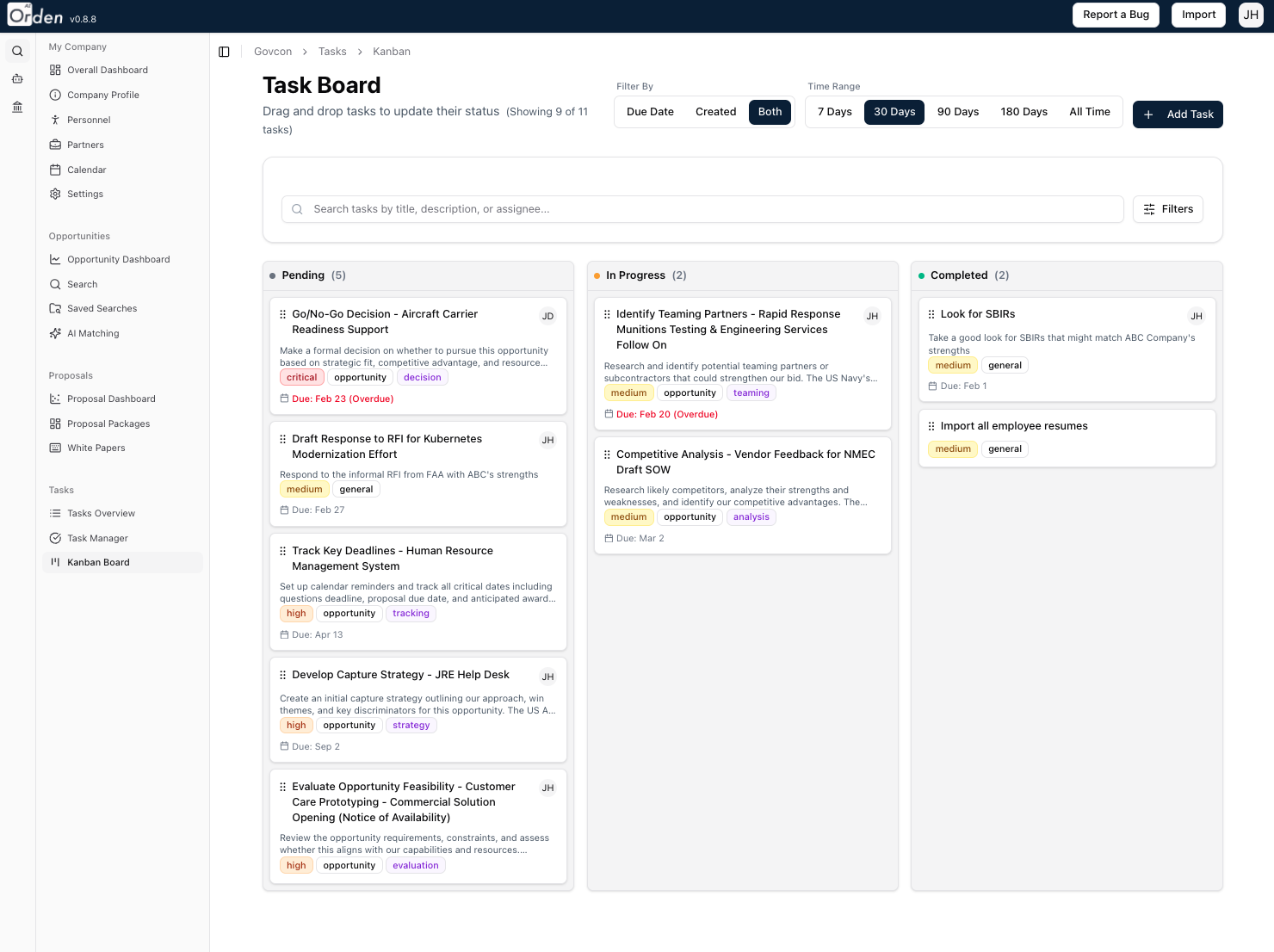Open Saved Searches in the sidebar

point(101,308)
